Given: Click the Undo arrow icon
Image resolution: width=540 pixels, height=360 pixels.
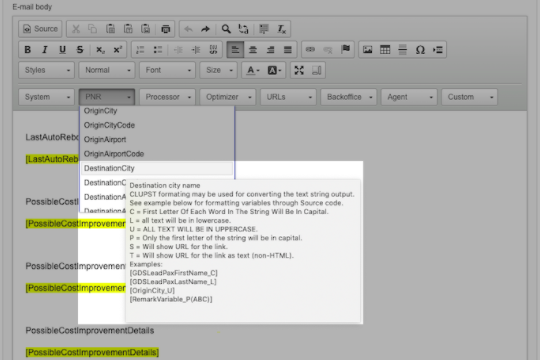Looking at the screenshot, I should [x=188, y=29].
